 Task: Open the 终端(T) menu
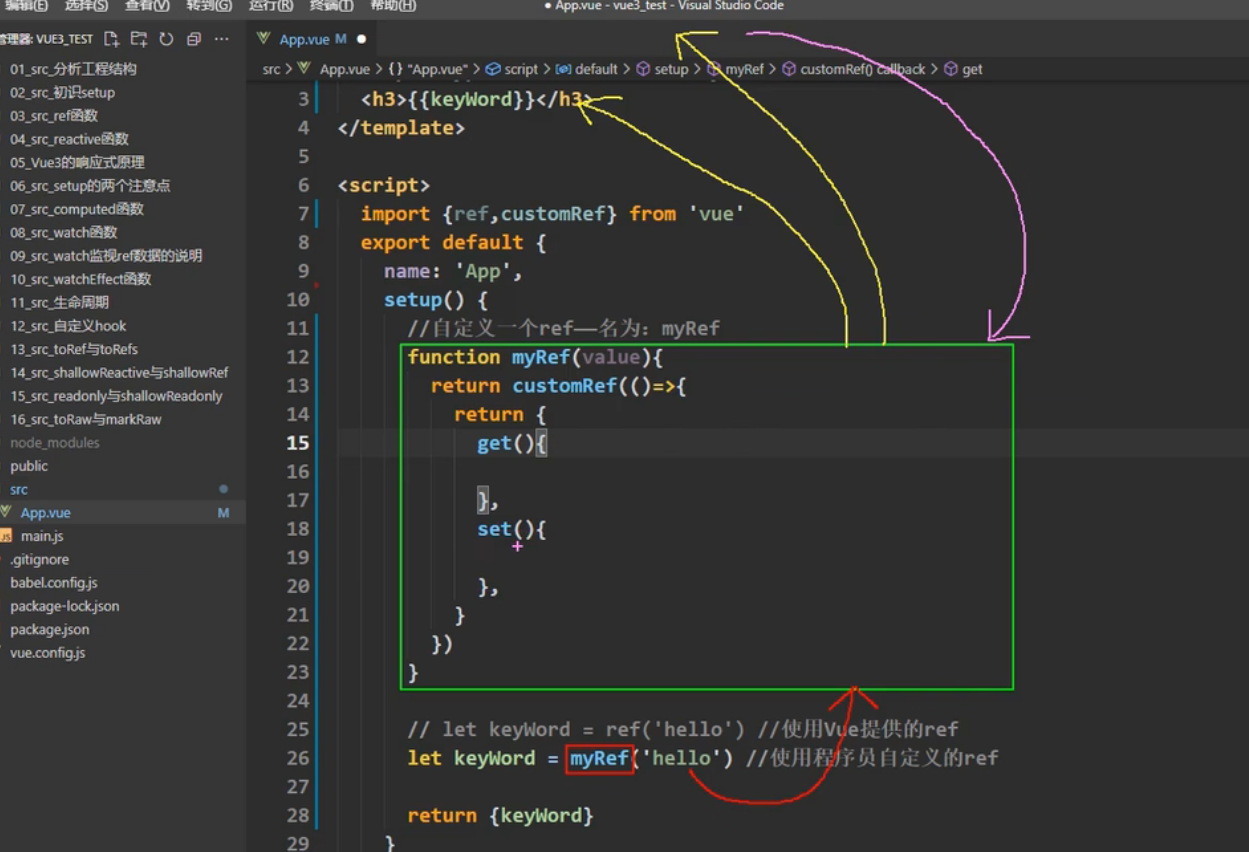(331, 6)
